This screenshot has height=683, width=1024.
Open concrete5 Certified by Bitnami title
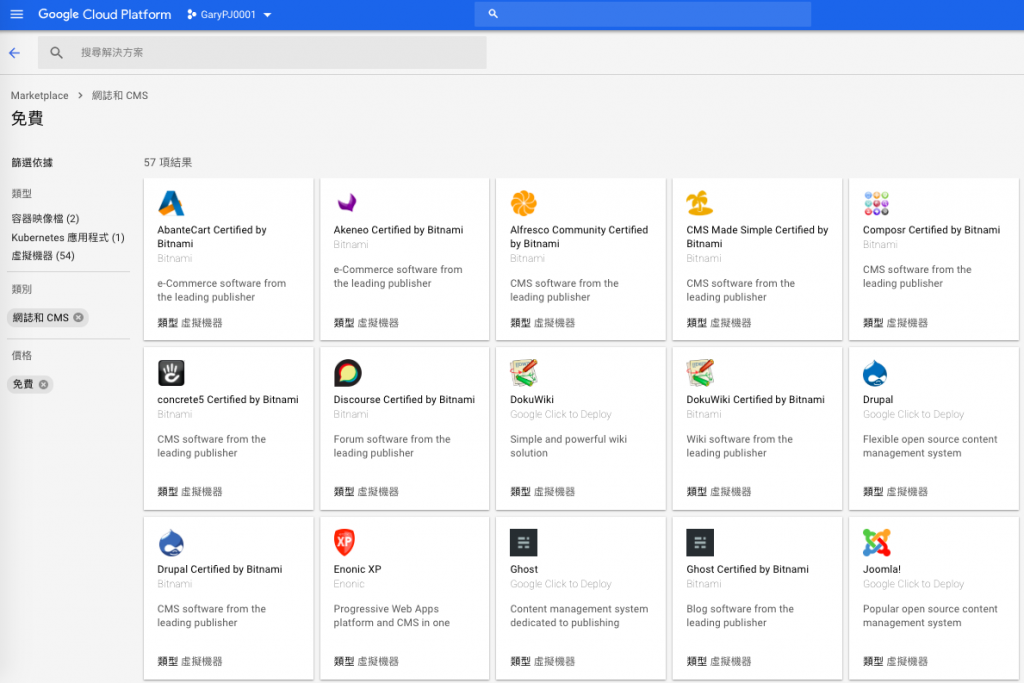pyautogui.click(x=228, y=400)
